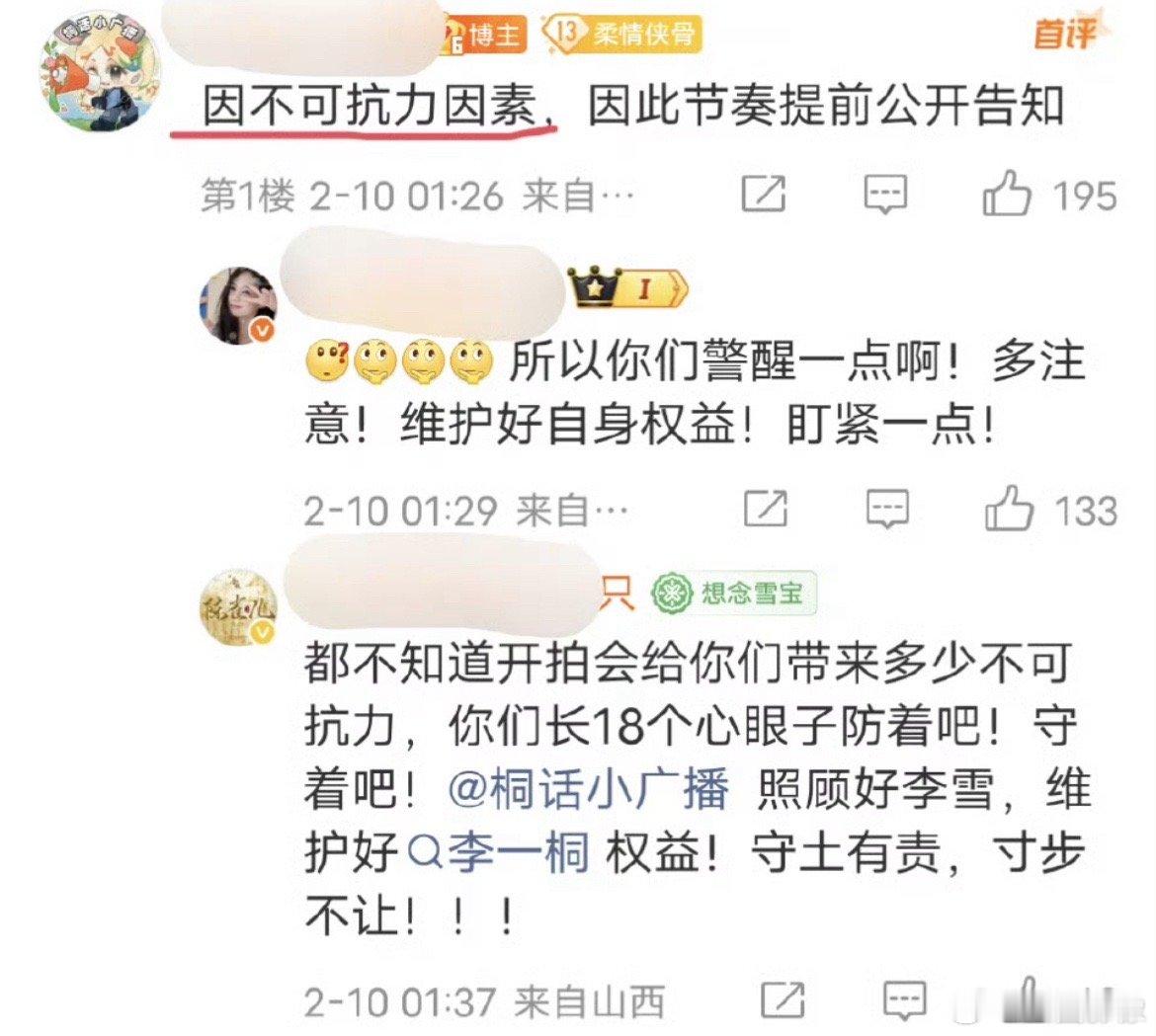Open the blogger's cartoon avatar profile
1156x1036 pixels.
click(98, 71)
